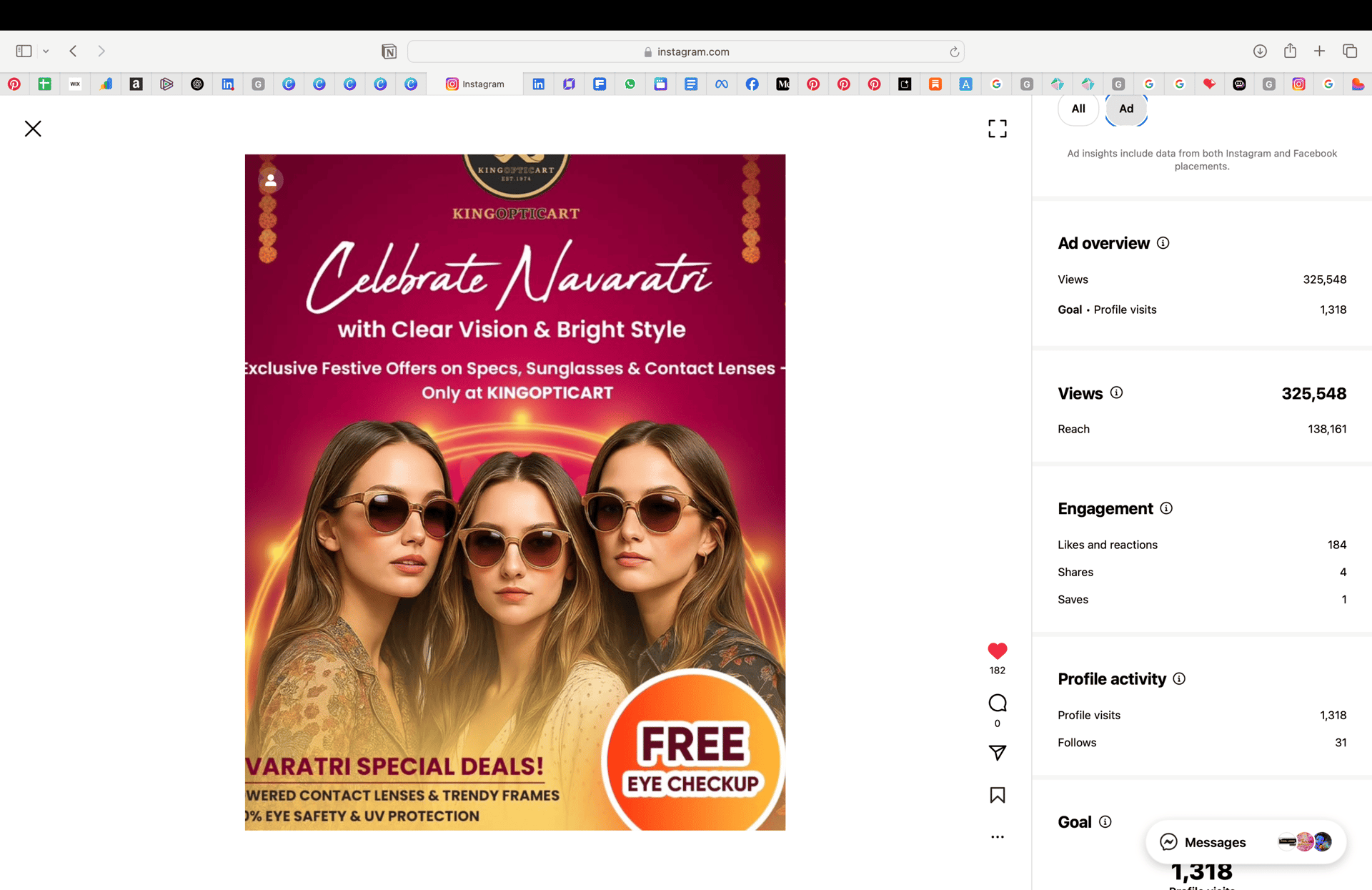Open the post options ellipsis

[997, 836]
